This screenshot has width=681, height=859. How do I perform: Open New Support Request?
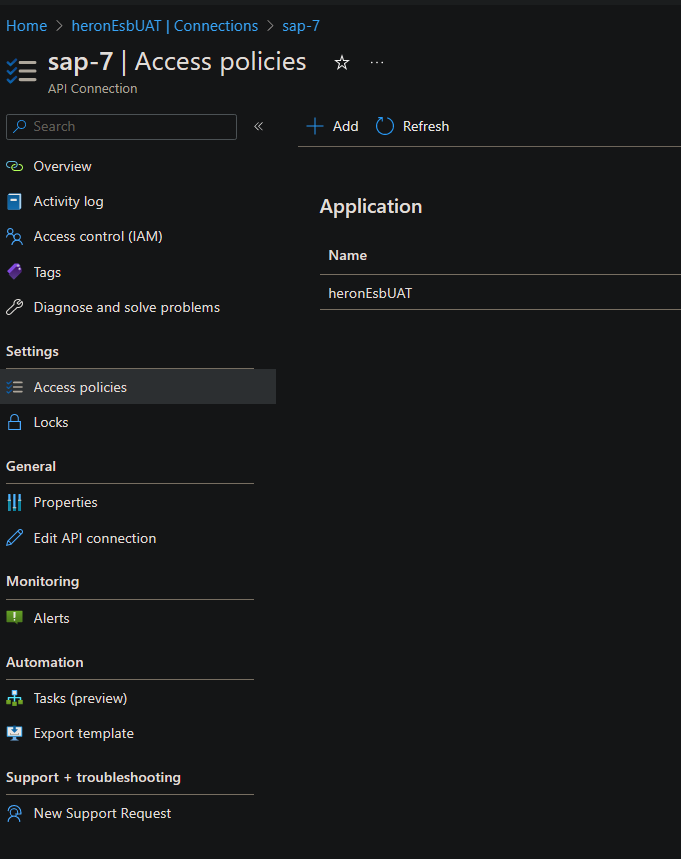coord(102,814)
